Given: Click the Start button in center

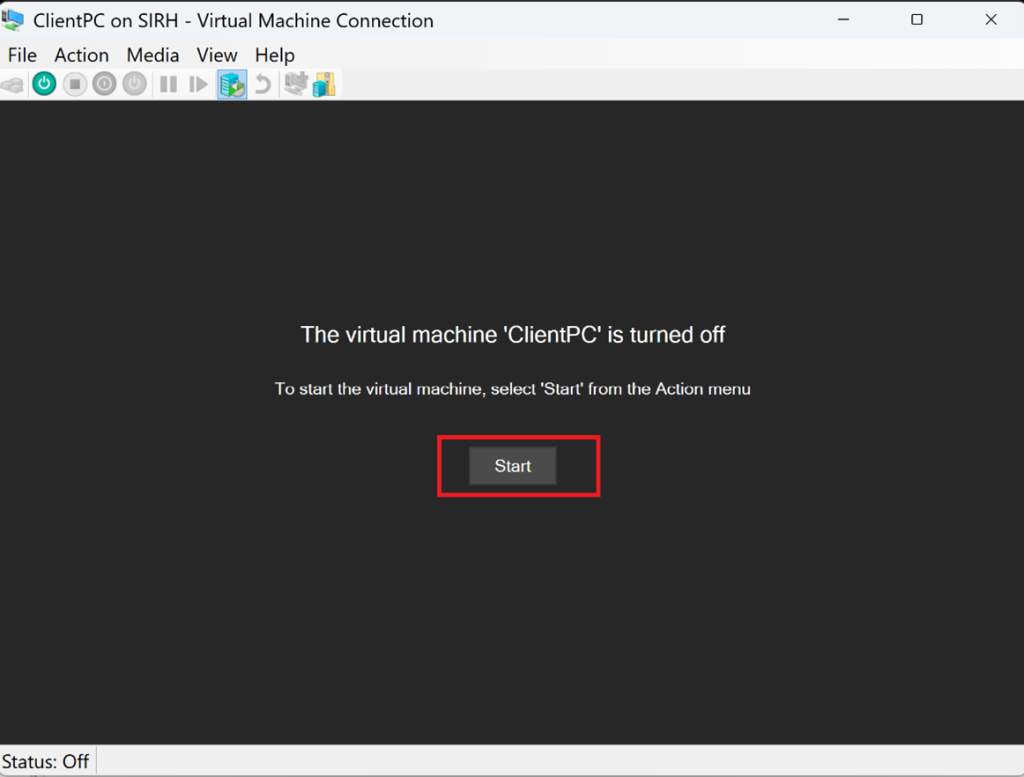Looking at the screenshot, I should [512, 466].
